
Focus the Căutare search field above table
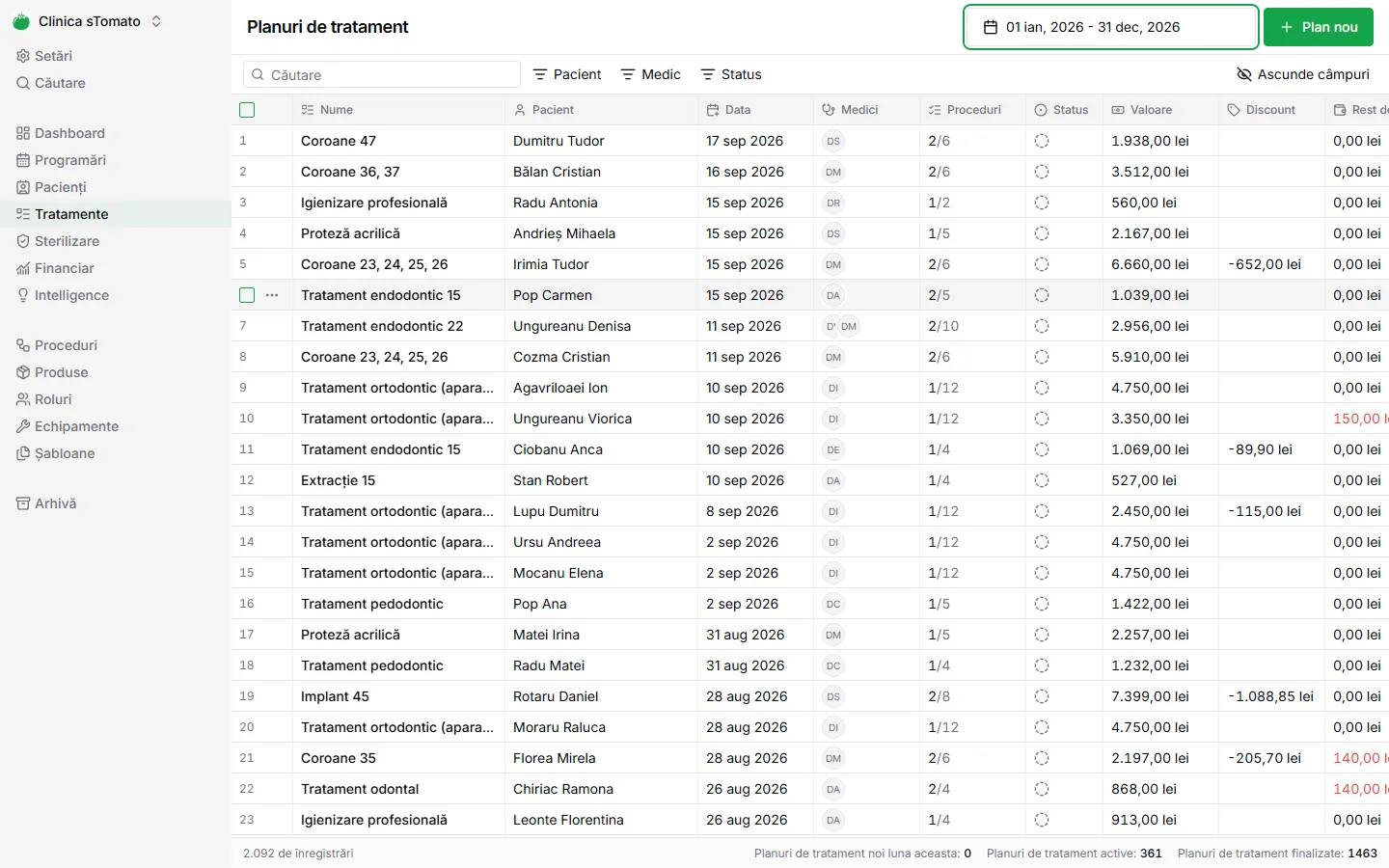tap(382, 74)
